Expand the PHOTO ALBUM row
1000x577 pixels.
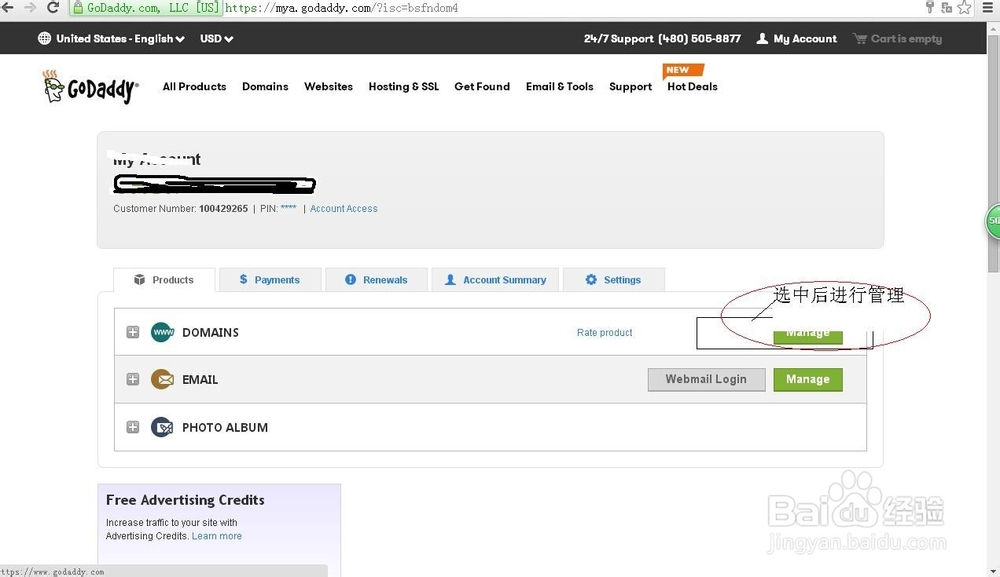coord(133,427)
